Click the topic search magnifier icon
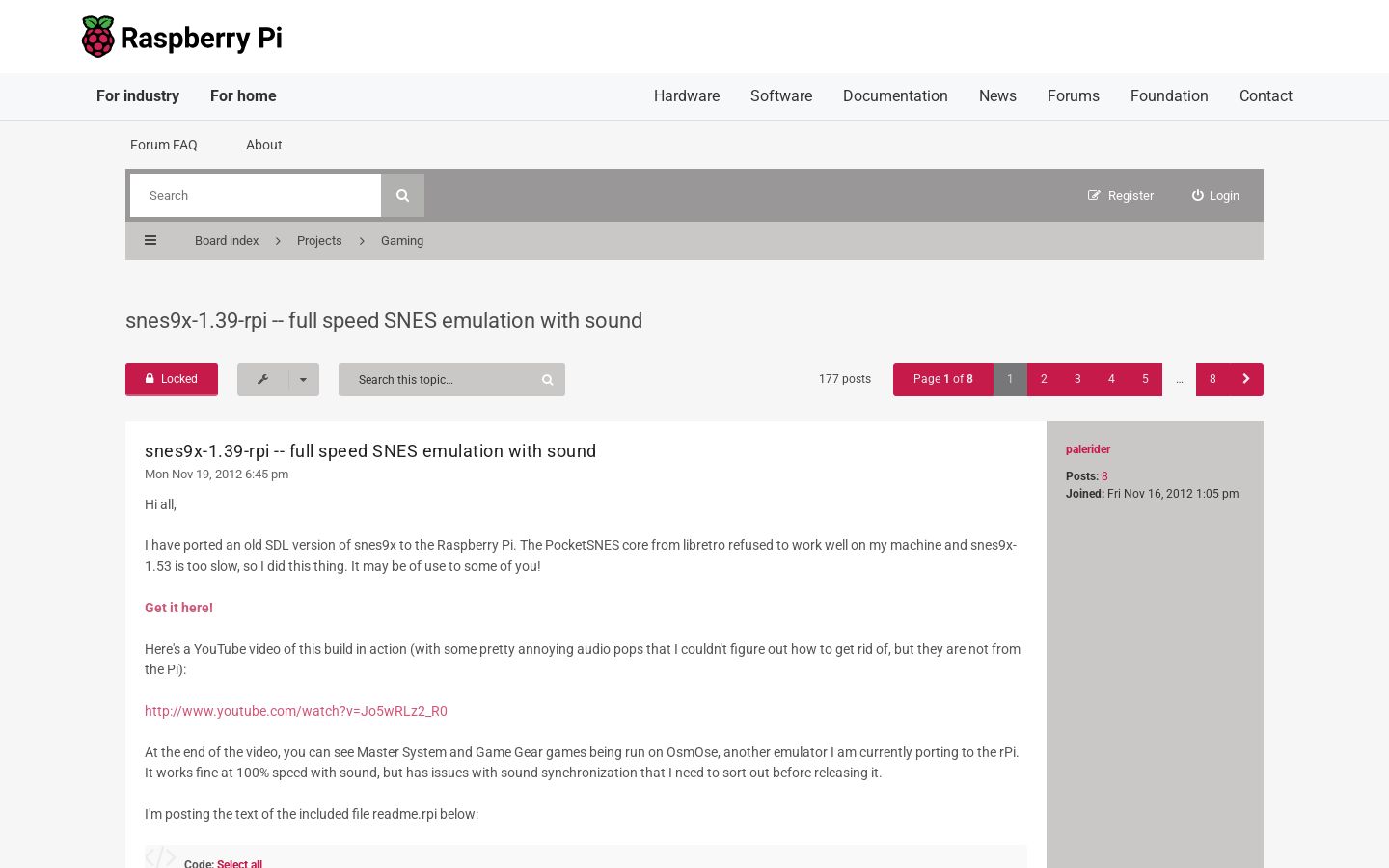This screenshot has height=868, width=1389. click(x=547, y=379)
